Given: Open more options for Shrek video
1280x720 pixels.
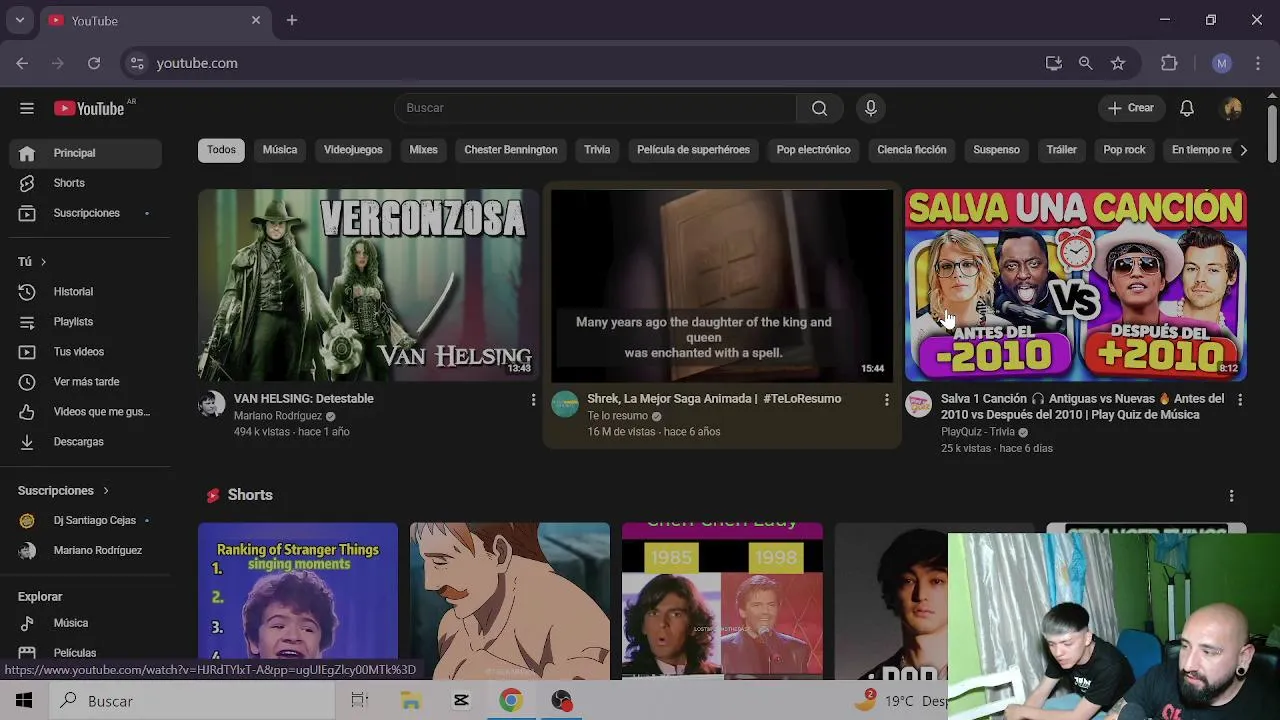Looking at the screenshot, I should [x=886, y=400].
